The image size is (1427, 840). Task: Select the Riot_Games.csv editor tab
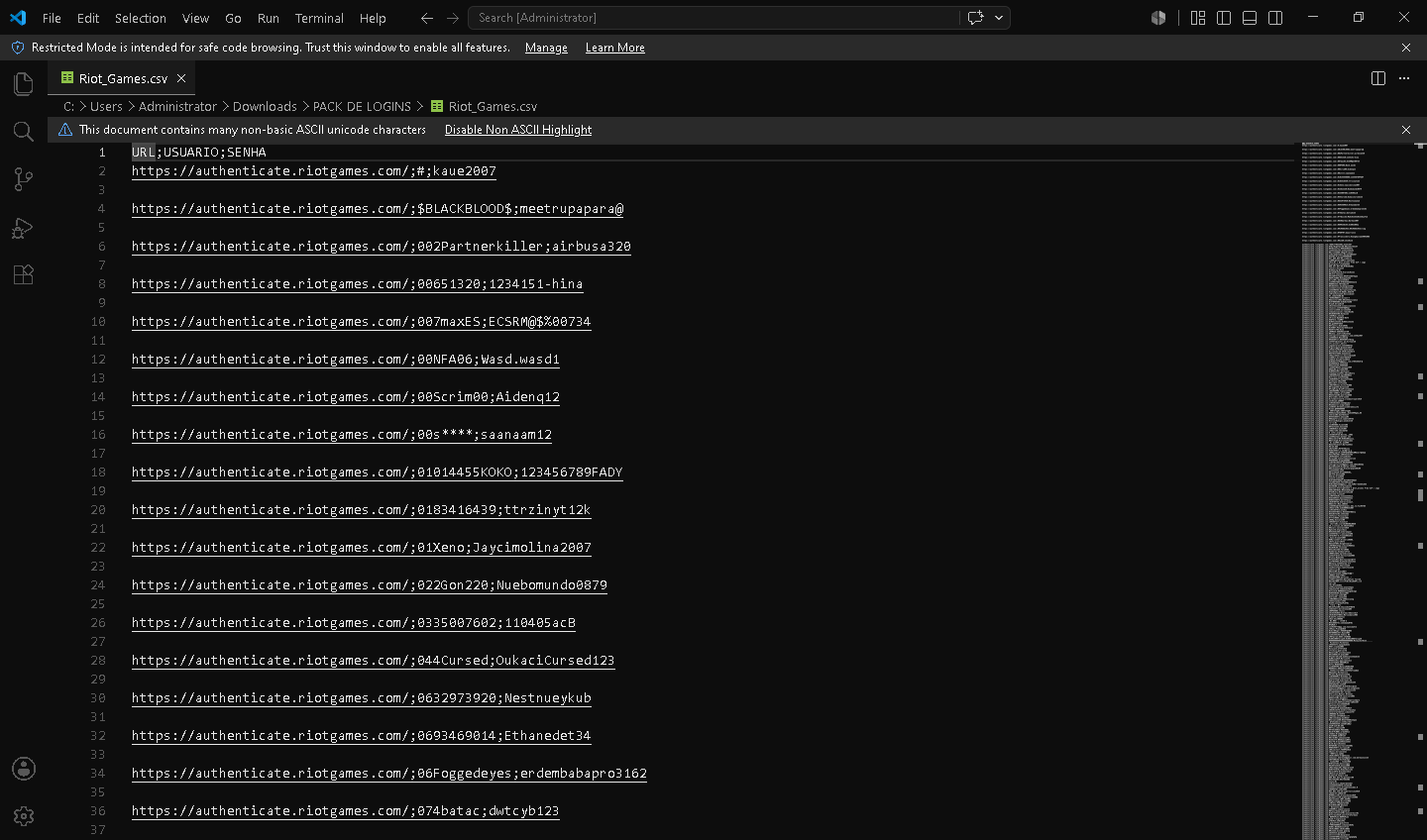pyautogui.click(x=121, y=78)
